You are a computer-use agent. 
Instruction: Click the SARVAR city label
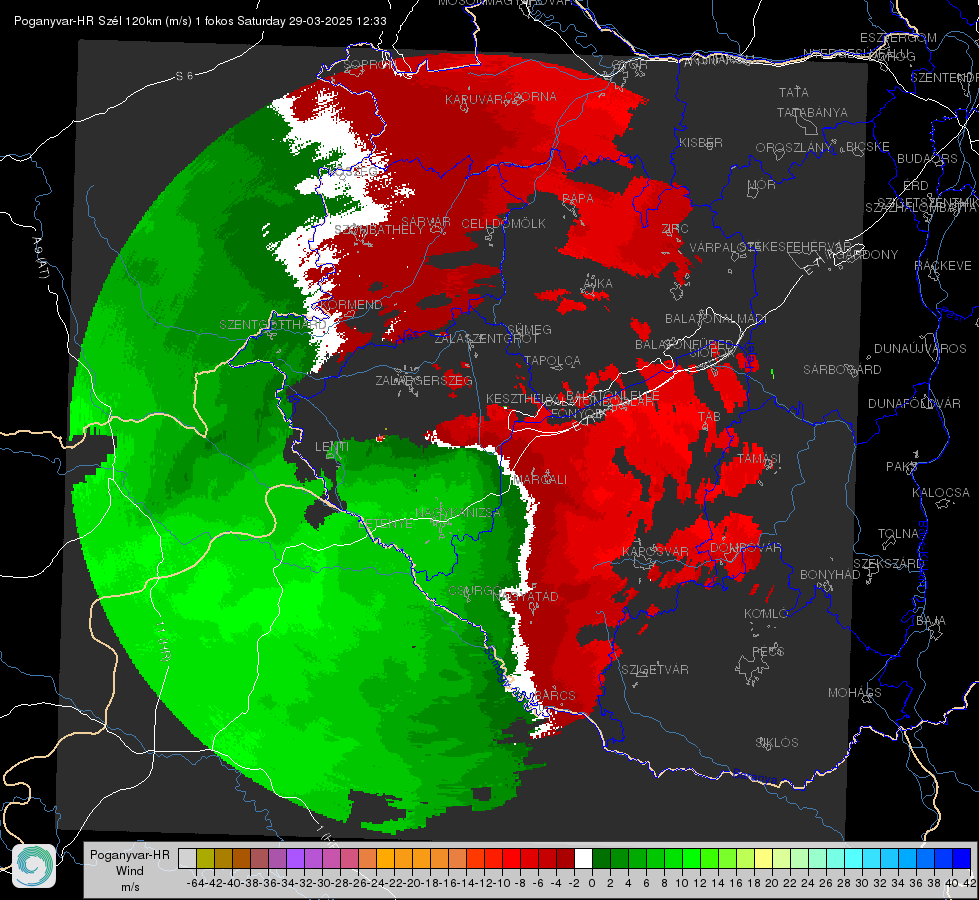tap(426, 222)
